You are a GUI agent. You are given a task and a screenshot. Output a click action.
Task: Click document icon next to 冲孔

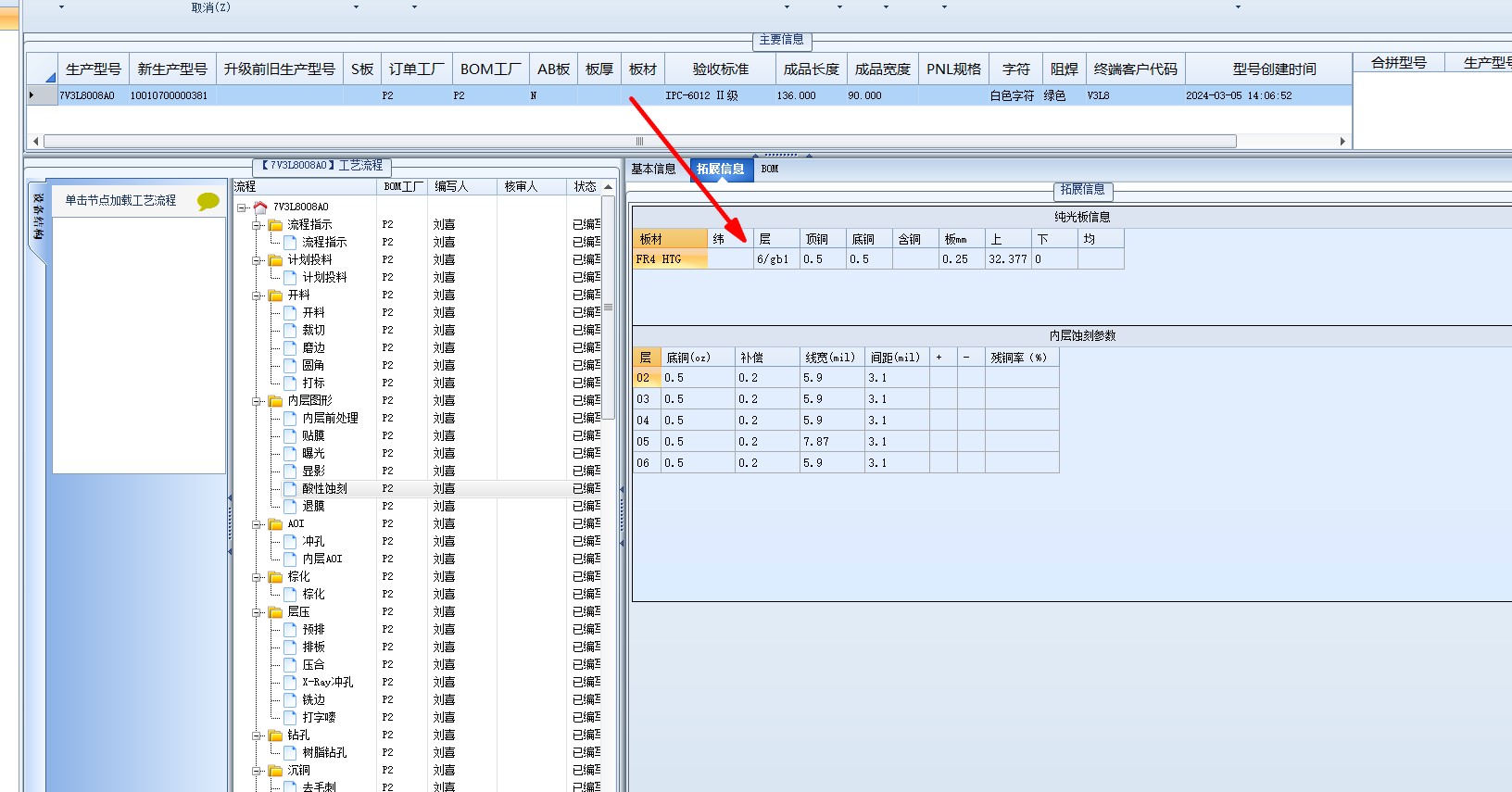point(290,541)
